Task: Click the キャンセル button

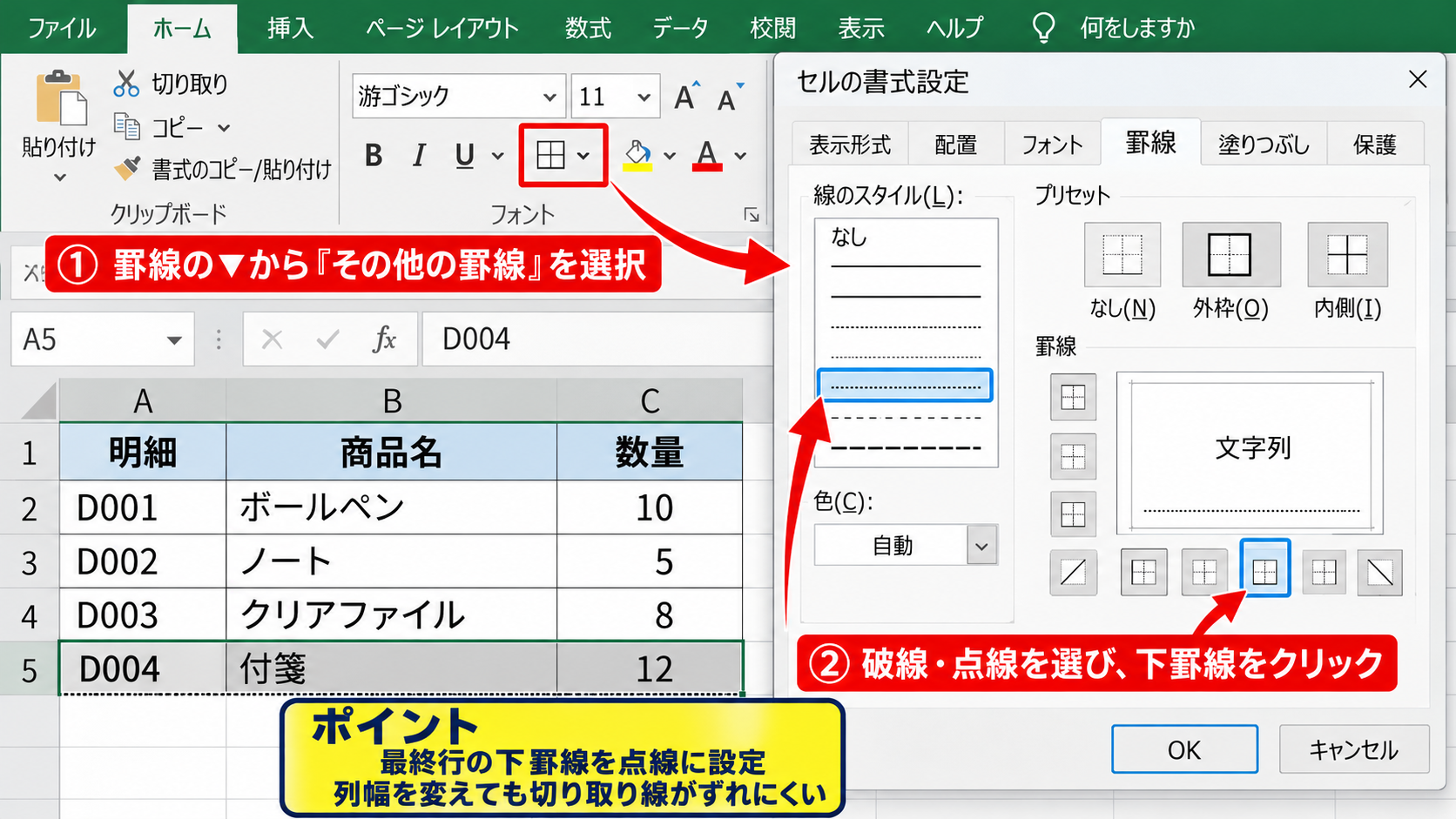Action: pos(1354,749)
